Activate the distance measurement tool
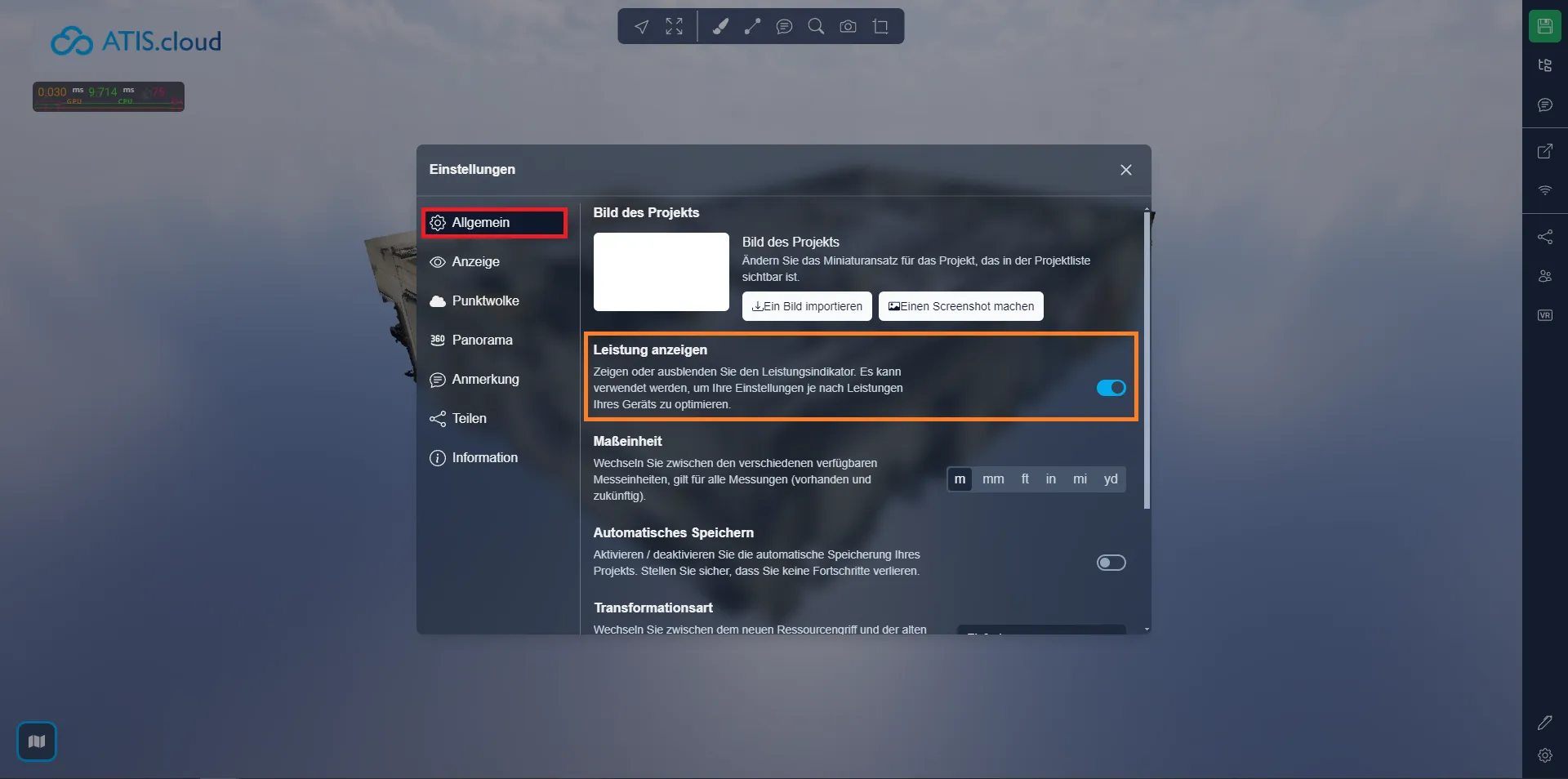1568x779 pixels. (x=752, y=27)
